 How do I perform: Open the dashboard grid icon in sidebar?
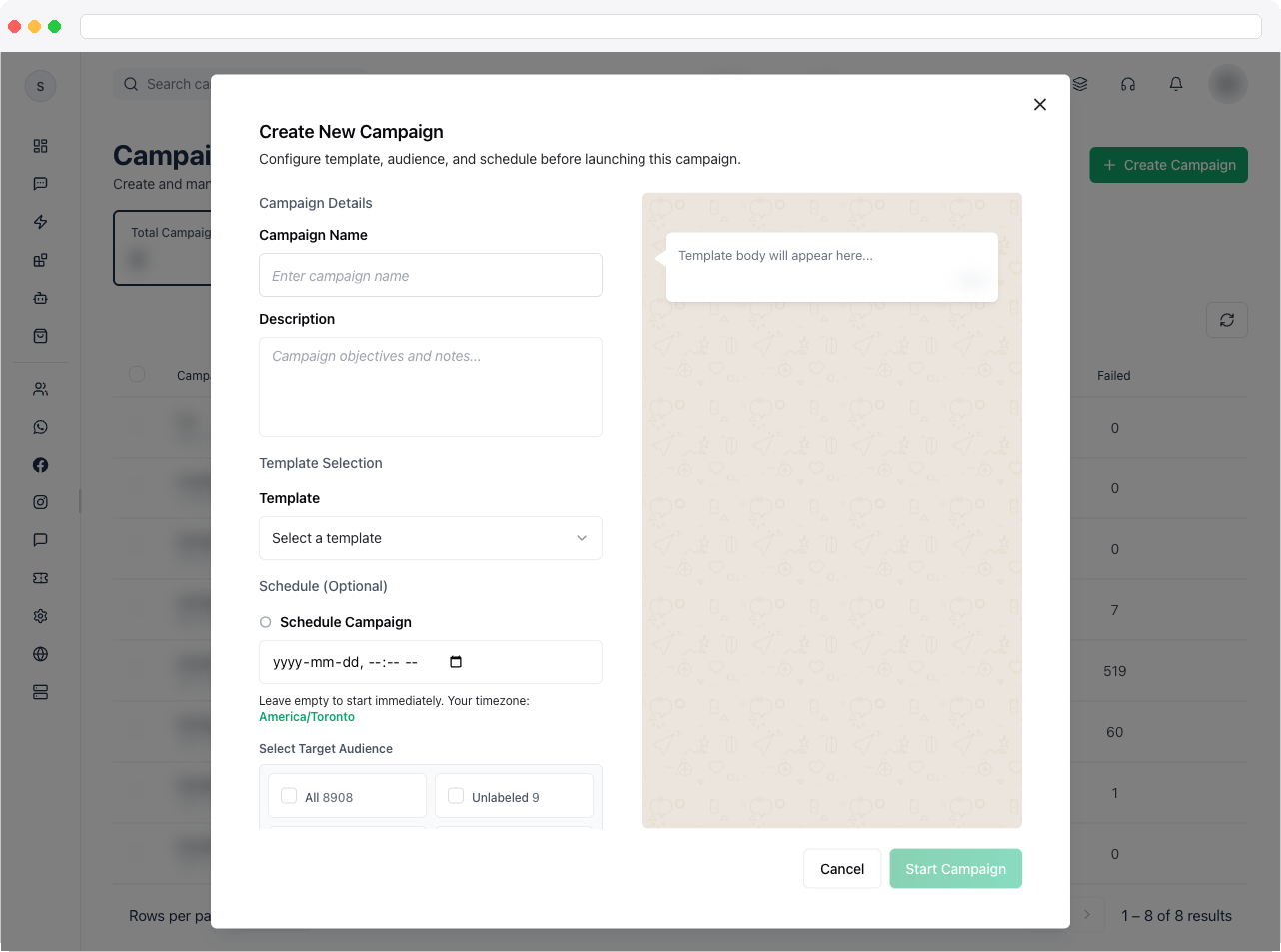[x=40, y=146]
